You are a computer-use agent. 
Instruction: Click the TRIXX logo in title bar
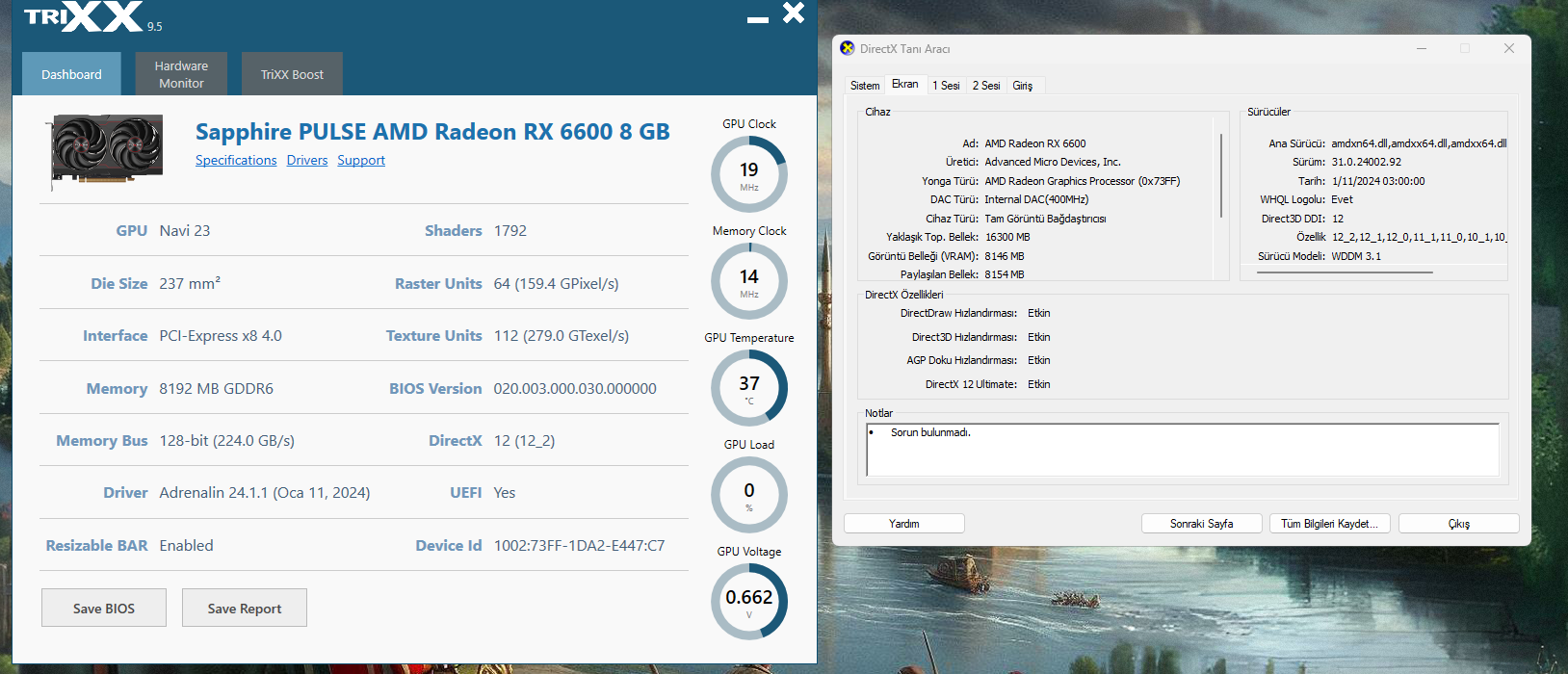pyautogui.click(x=84, y=16)
